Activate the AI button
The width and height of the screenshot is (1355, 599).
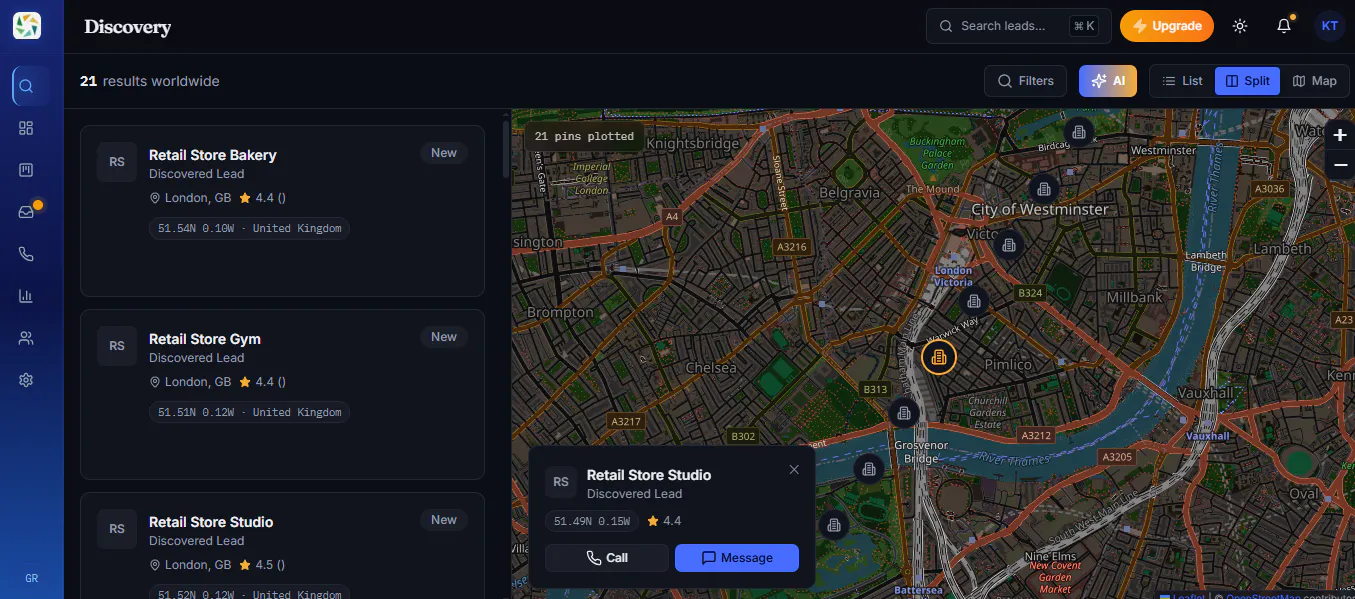pyautogui.click(x=1108, y=81)
